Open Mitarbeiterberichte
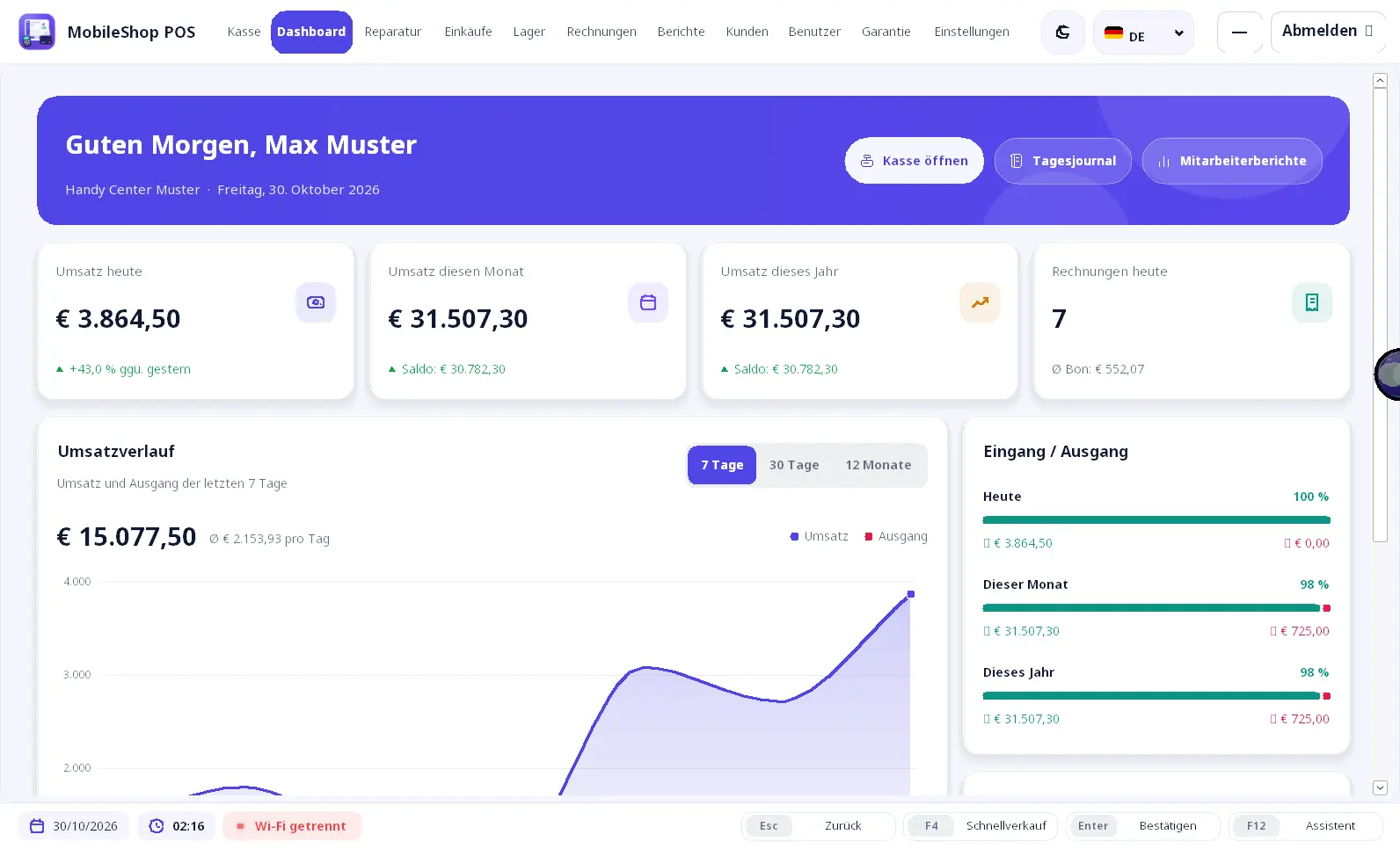Viewport: 1400px width, 849px height. [1232, 161]
